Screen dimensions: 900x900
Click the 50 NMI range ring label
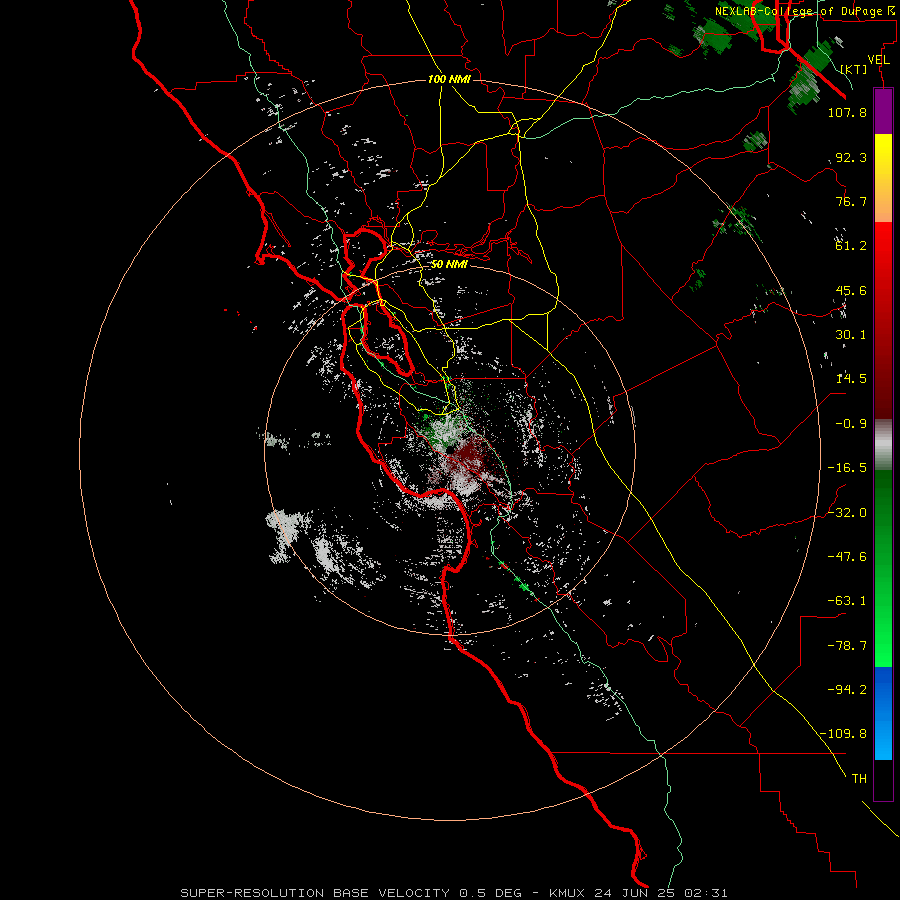[x=449, y=264]
